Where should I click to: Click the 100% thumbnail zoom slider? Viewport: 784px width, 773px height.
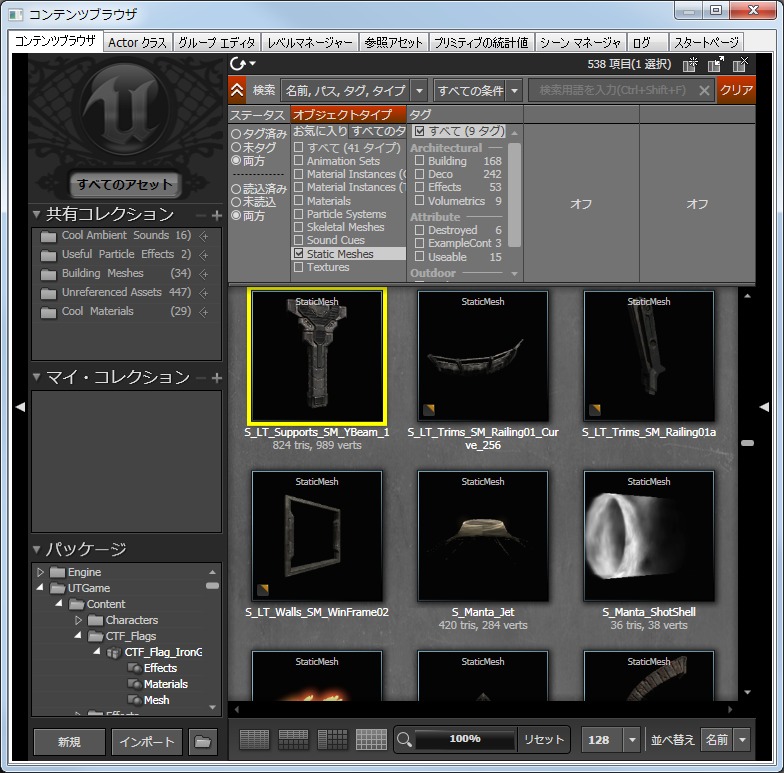[464, 740]
